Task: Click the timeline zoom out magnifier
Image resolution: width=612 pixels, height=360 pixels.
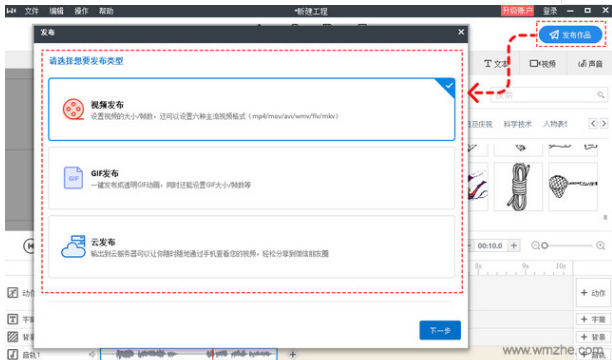Action: point(536,246)
